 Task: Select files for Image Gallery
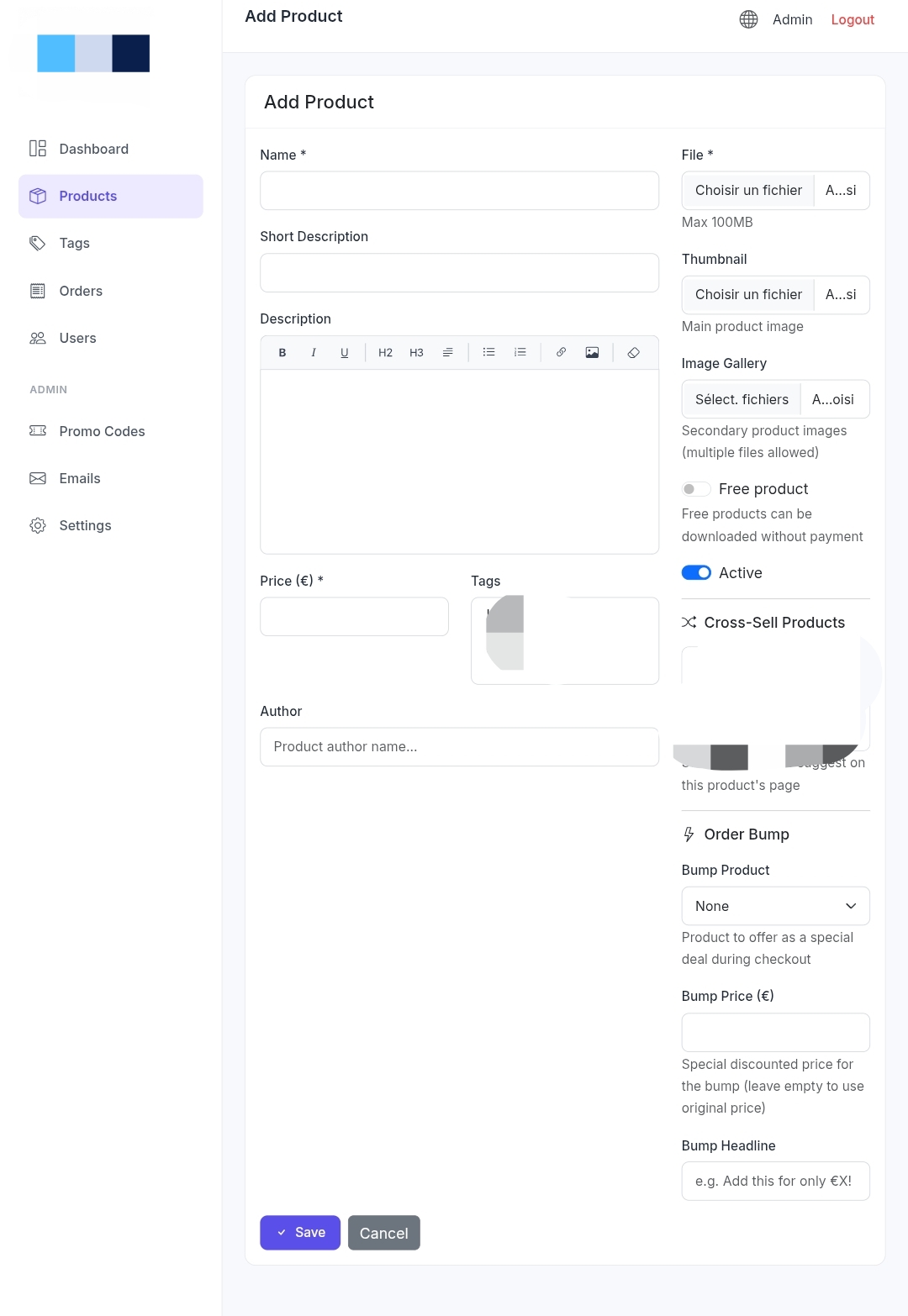point(775,399)
